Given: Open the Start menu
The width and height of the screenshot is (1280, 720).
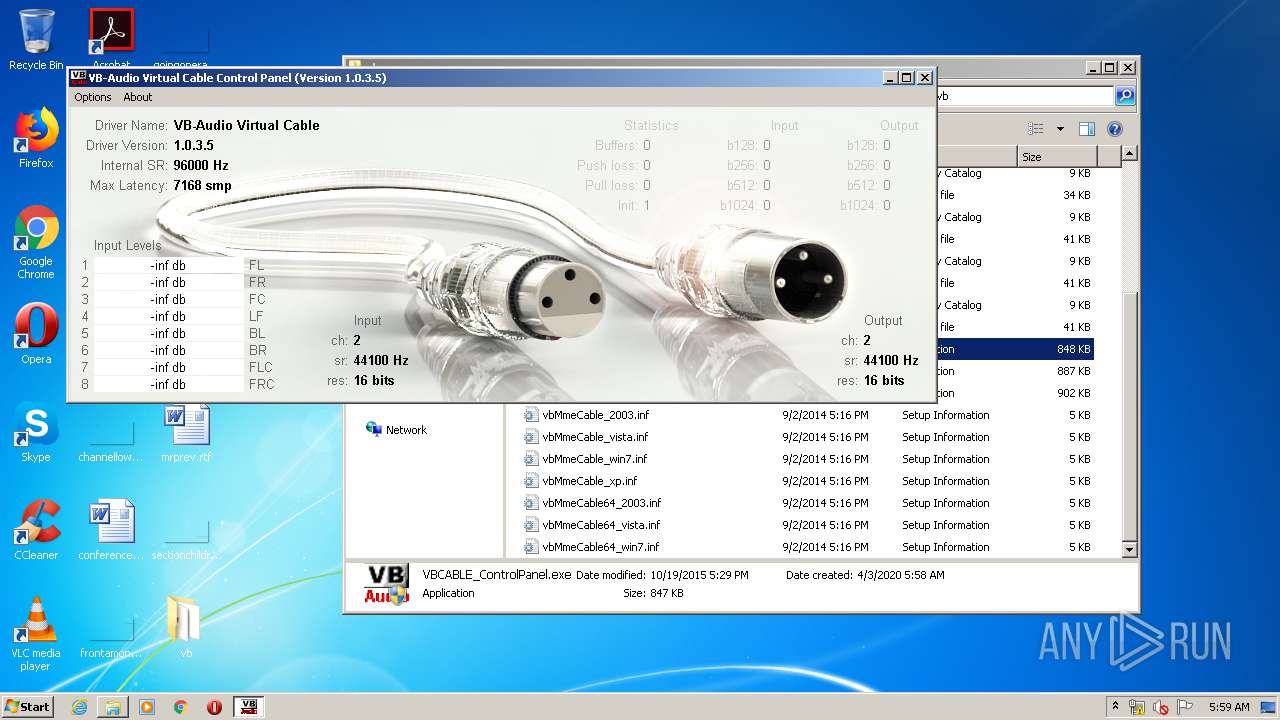Looking at the screenshot, I should pos(27,706).
